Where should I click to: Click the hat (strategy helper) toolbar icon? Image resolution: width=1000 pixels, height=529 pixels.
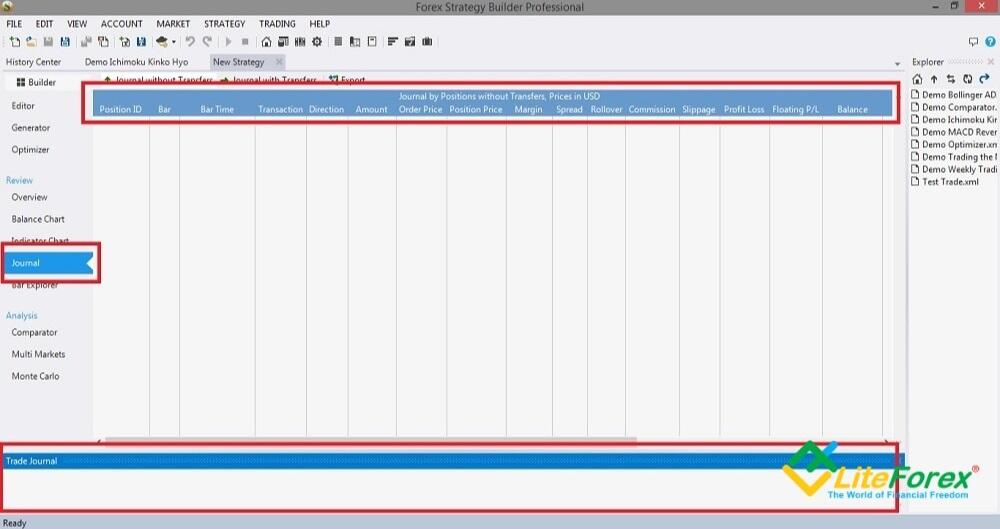coord(162,42)
